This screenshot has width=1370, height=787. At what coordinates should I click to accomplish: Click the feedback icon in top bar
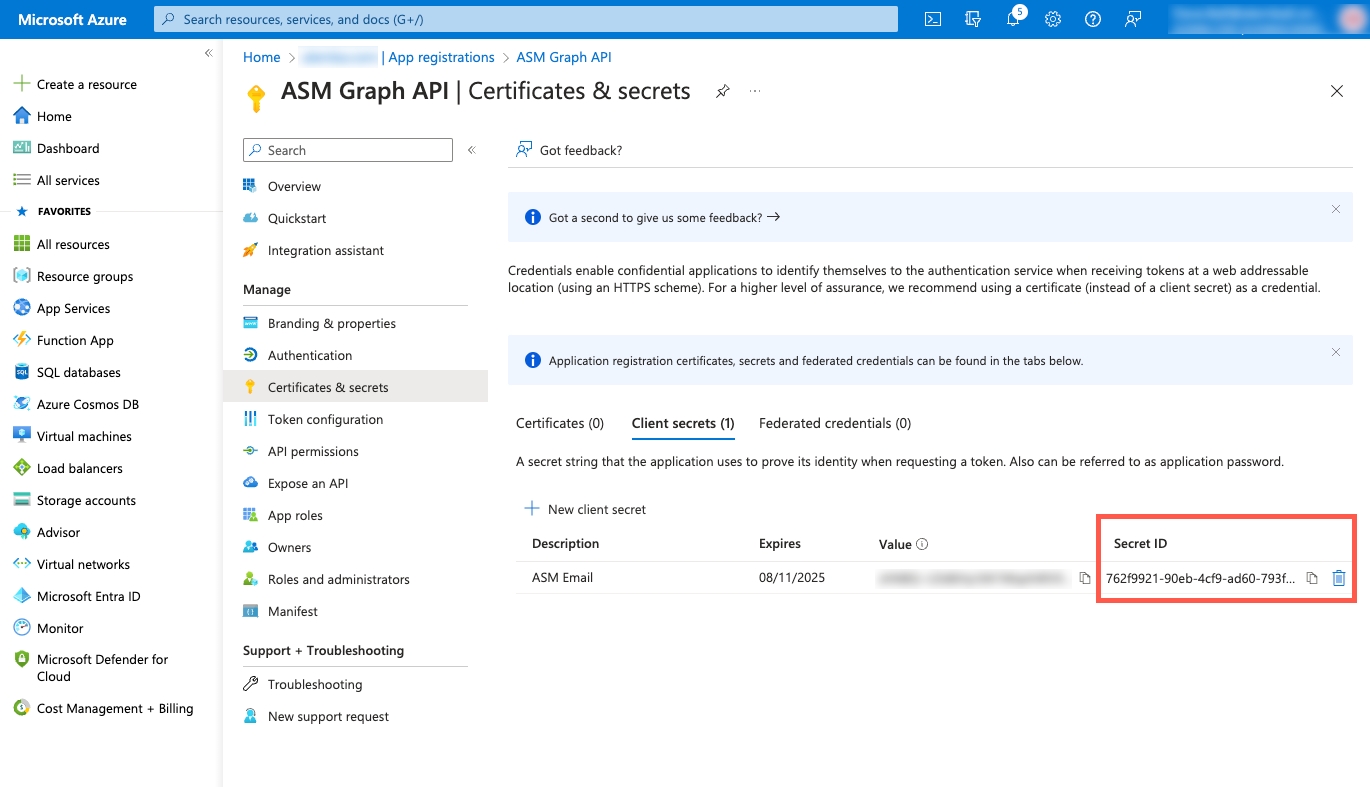click(x=1133, y=19)
